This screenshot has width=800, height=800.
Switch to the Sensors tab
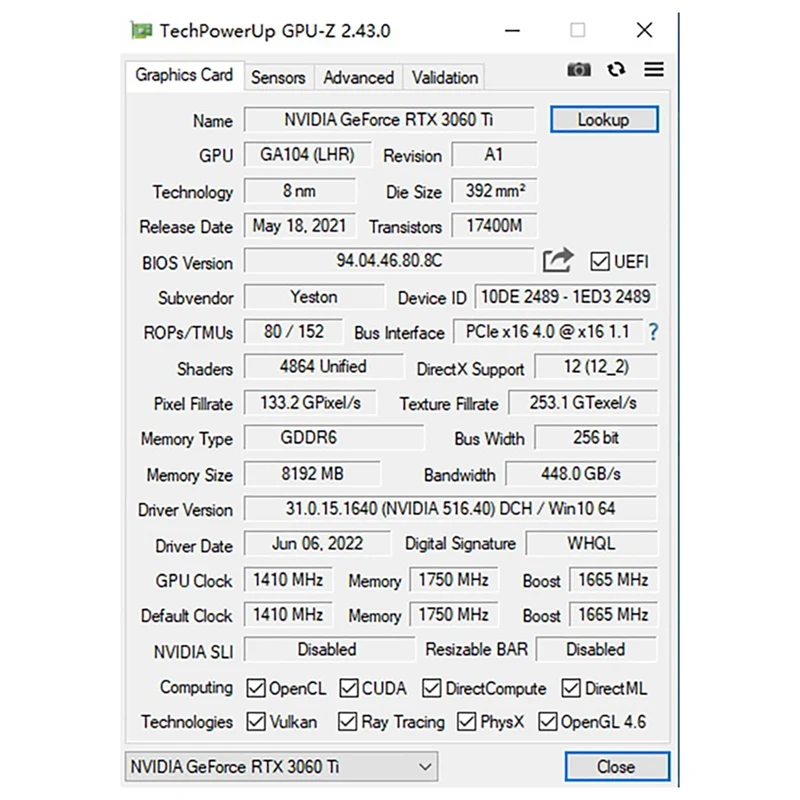(278, 78)
